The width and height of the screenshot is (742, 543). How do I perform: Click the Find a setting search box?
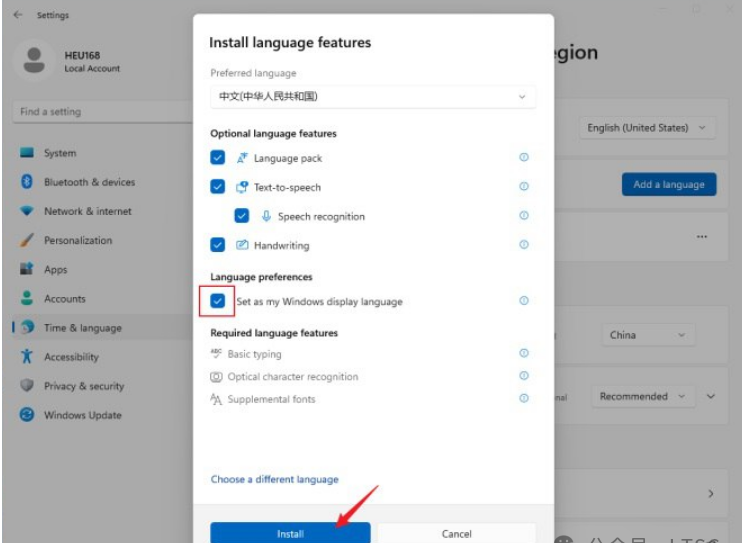[102, 112]
